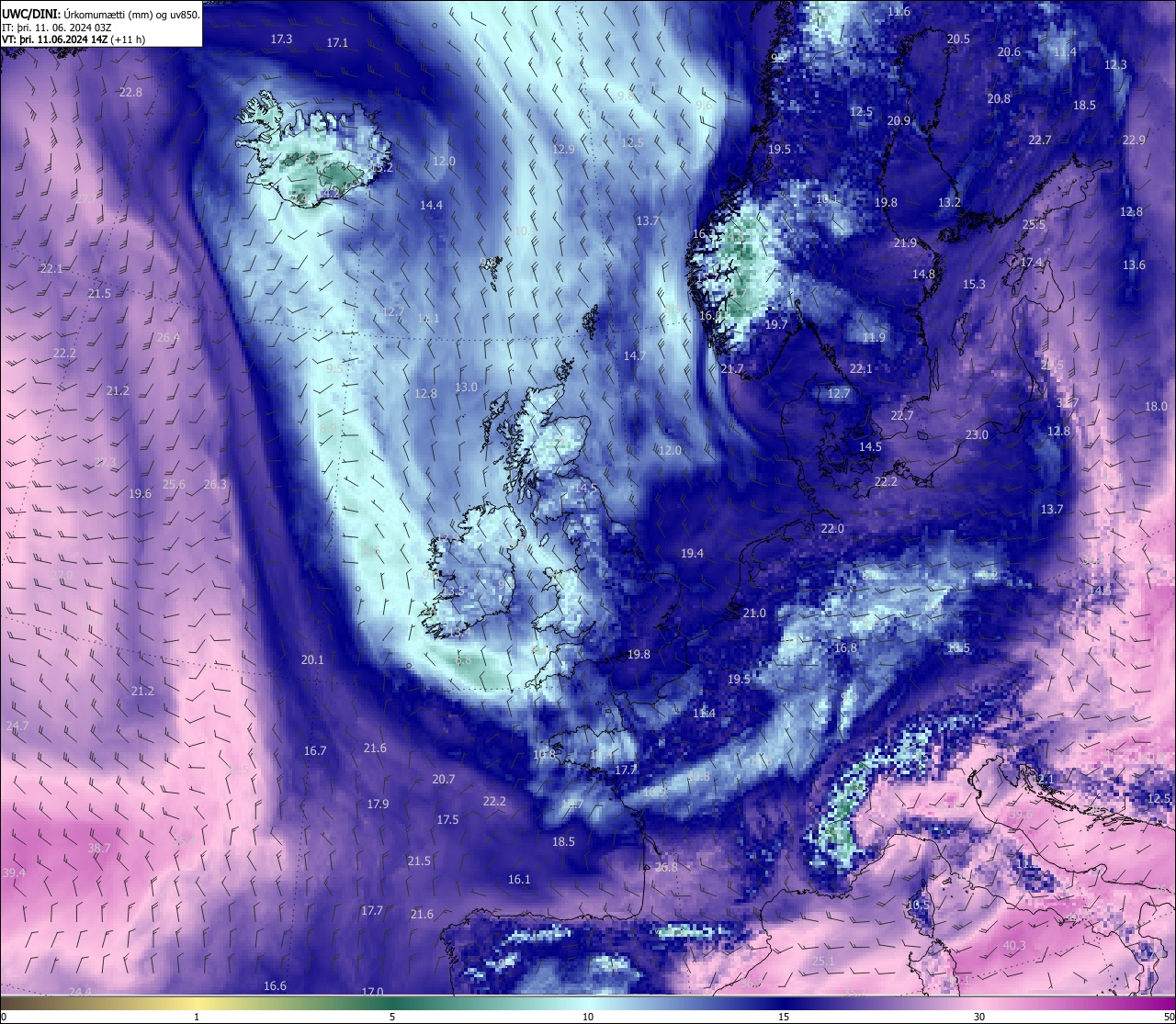Image resolution: width=1176 pixels, height=1024 pixels.
Task: Click the 16.6 value near the bottom
Action: 275,986
